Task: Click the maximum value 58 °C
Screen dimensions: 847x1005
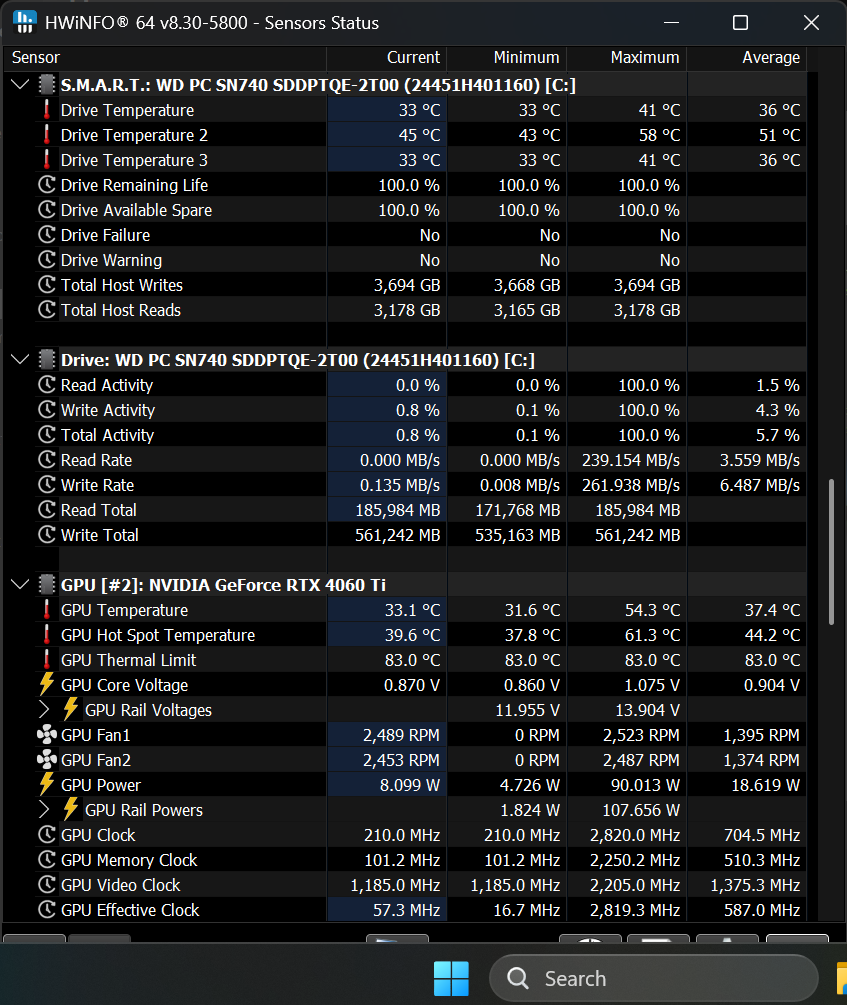Action: (659, 135)
